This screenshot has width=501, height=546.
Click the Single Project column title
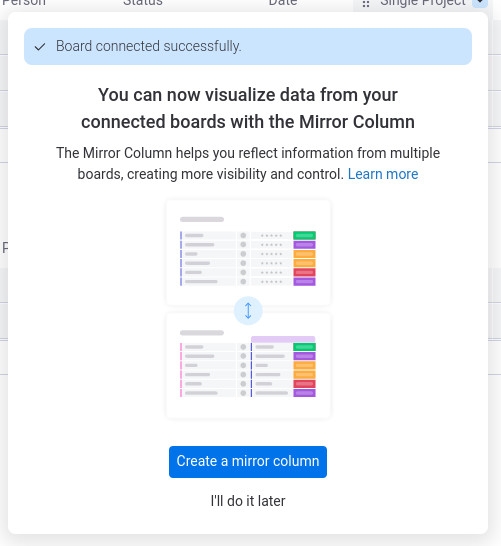point(423,3)
